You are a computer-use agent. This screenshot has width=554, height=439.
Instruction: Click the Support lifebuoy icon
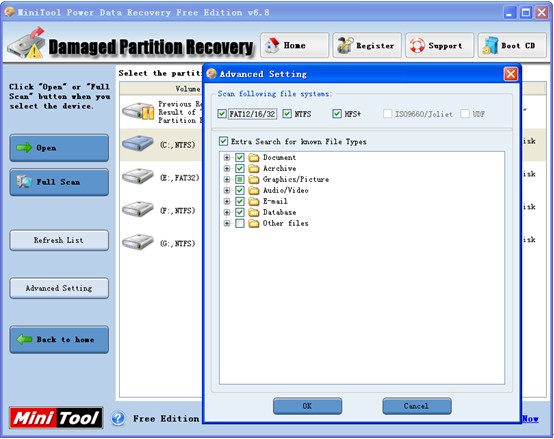[417, 46]
